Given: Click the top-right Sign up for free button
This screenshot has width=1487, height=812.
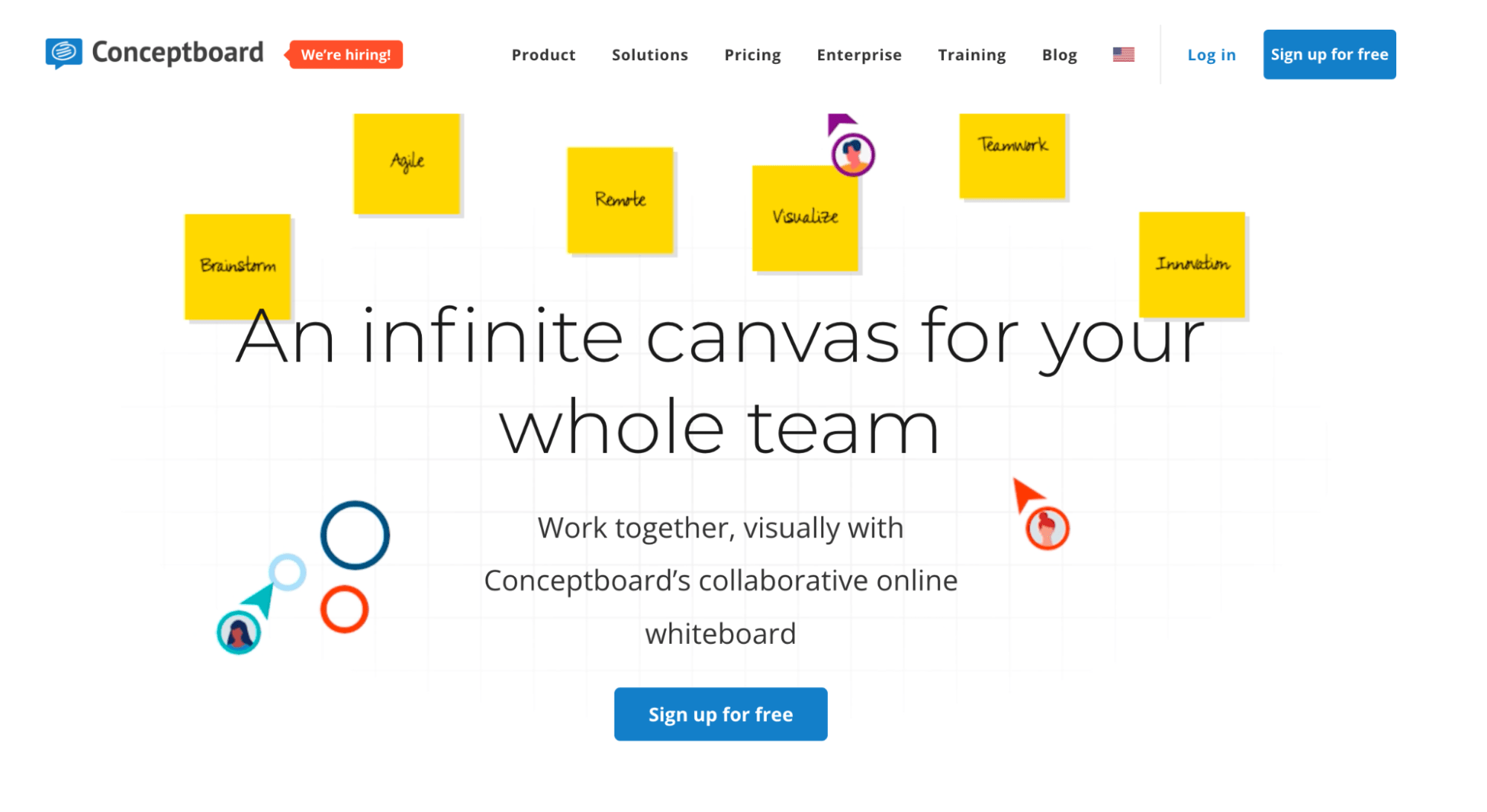Looking at the screenshot, I should [x=1330, y=55].
